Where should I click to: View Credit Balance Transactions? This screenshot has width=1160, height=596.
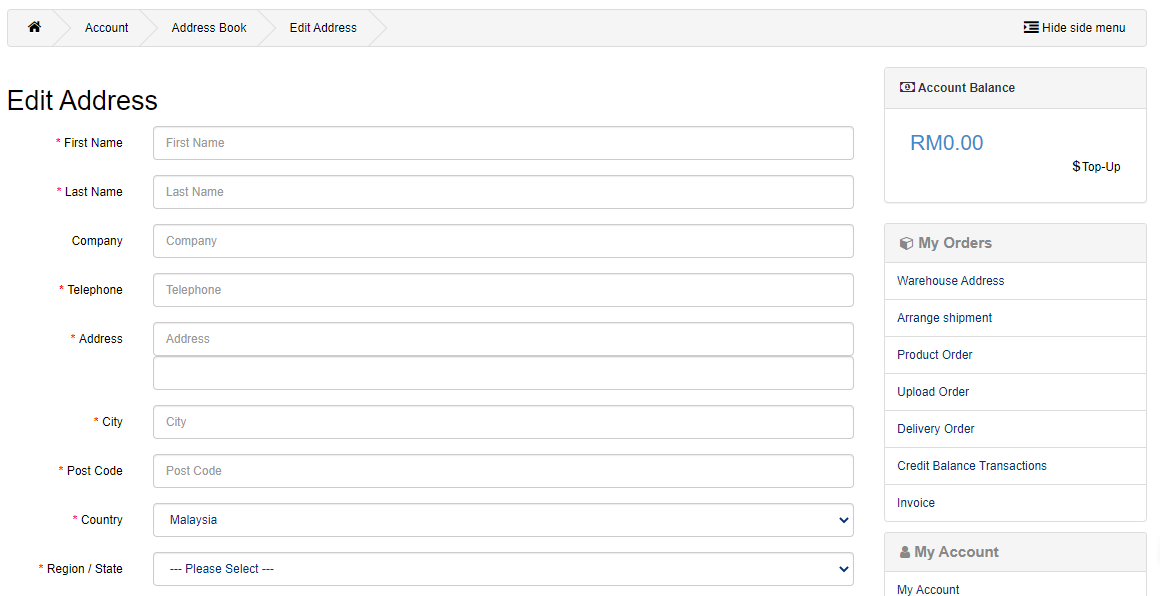click(971, 466)
